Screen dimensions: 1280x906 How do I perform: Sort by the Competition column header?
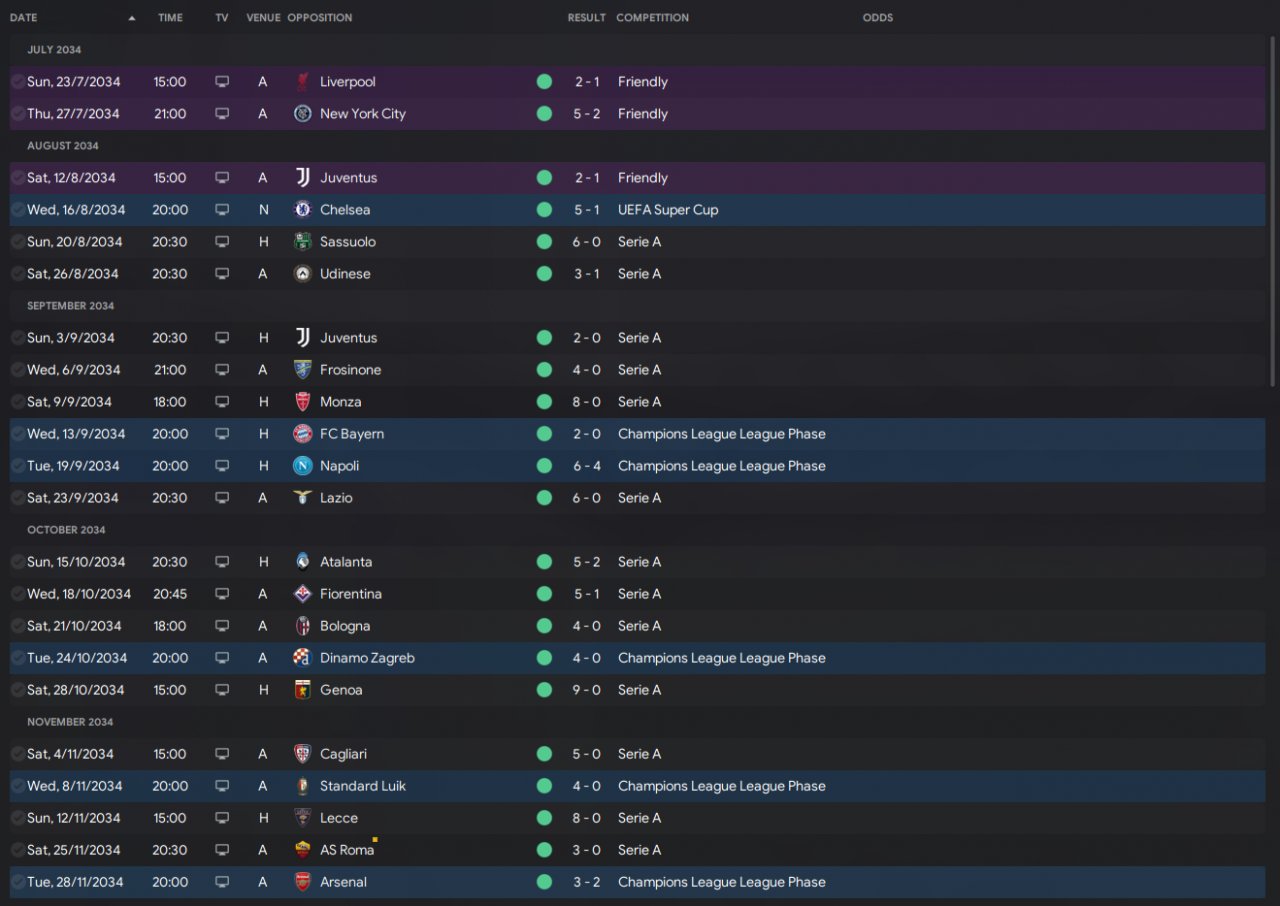tap(652, 18)
